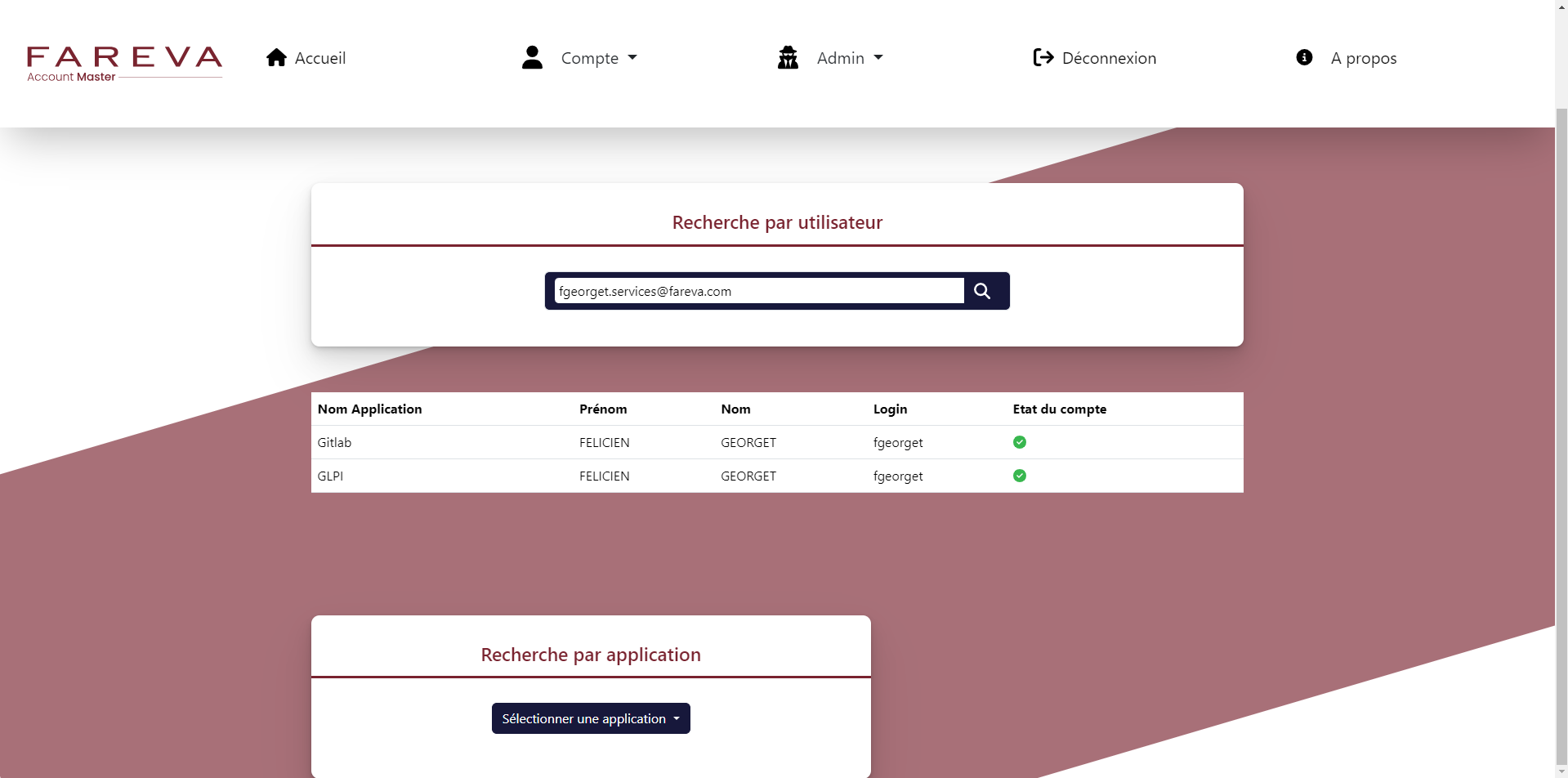Image resolution: width=1568 pixels, height=778 pixels.
Task: Open the A propos page
Action: 1363,58
